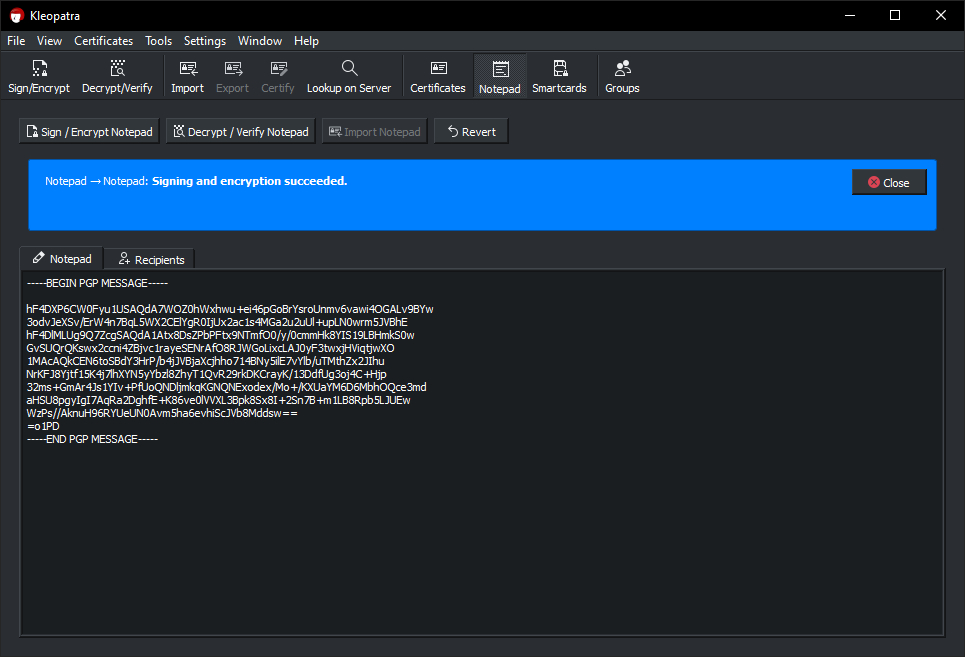Screen dimensions: 965x657
Task: Click the Export toolbar icon
Action: click(x=233, y=76)
